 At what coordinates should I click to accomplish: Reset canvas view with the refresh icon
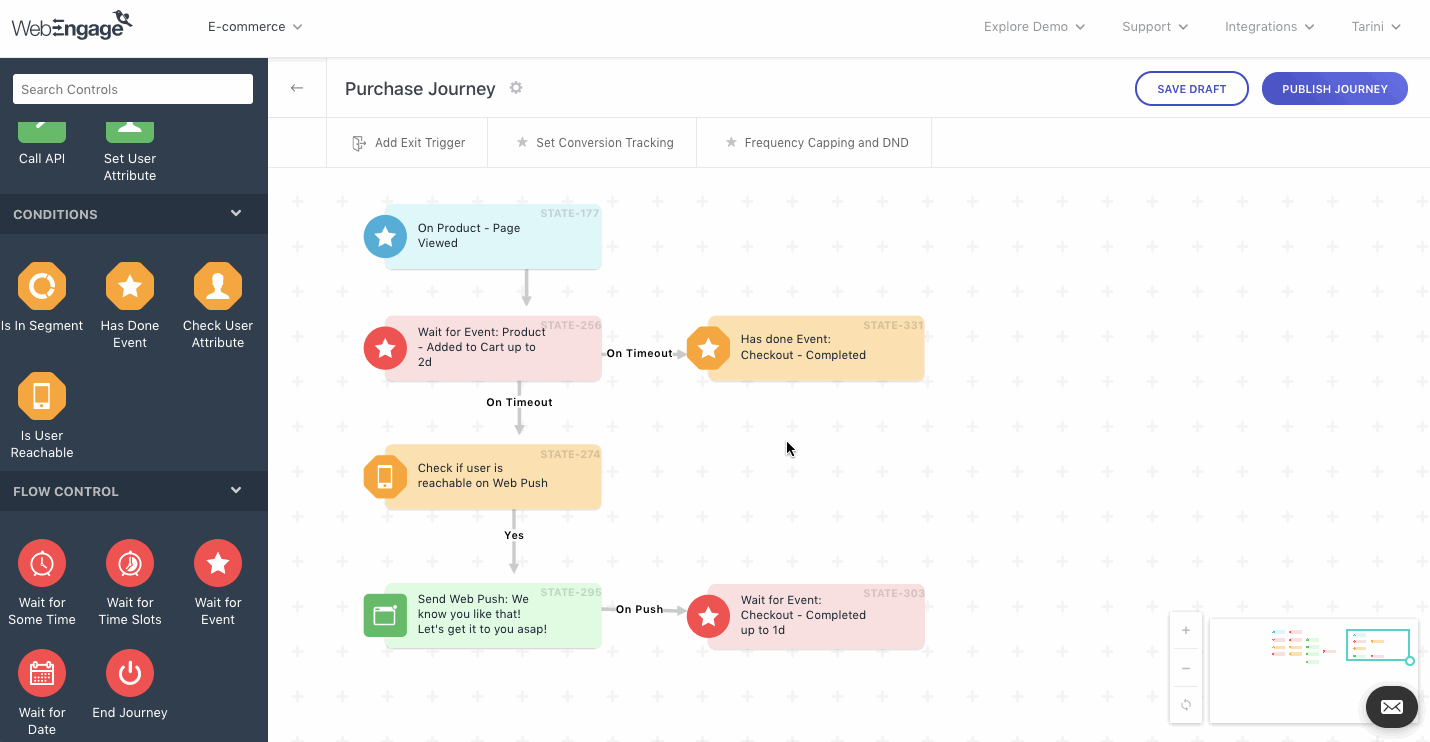coord(1186,705)
